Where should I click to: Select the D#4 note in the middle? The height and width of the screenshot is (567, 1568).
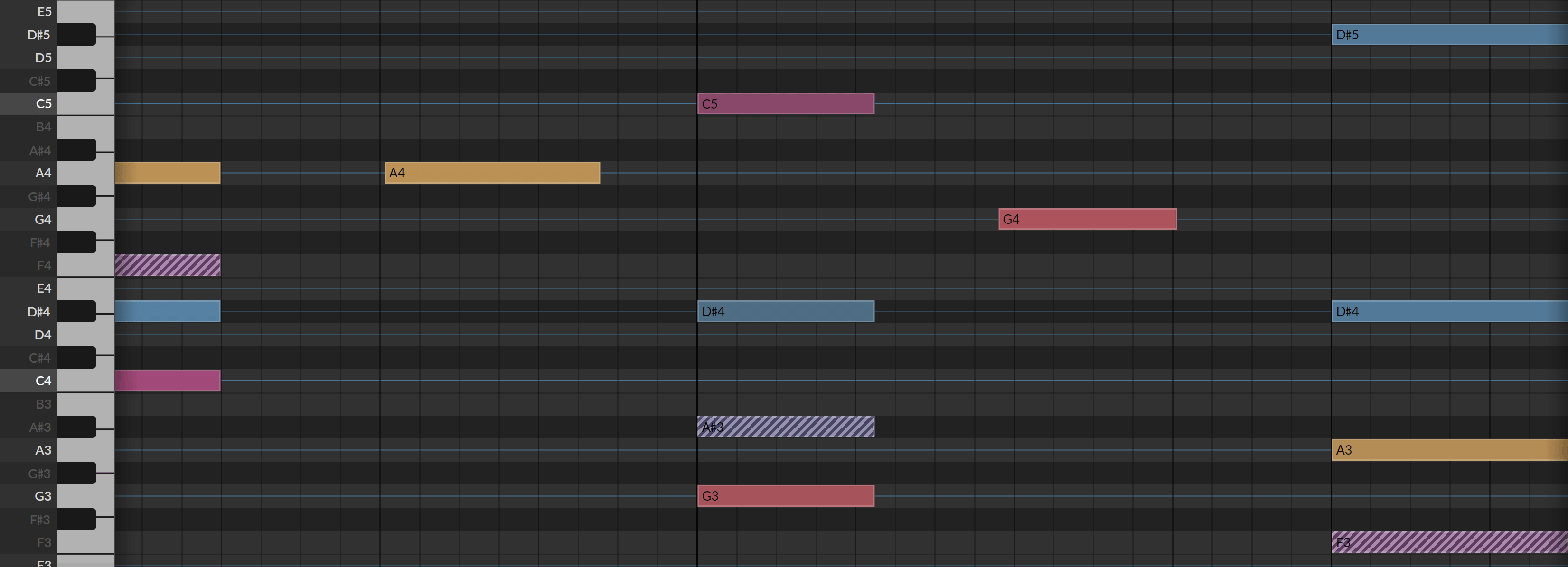pos(785,311)
